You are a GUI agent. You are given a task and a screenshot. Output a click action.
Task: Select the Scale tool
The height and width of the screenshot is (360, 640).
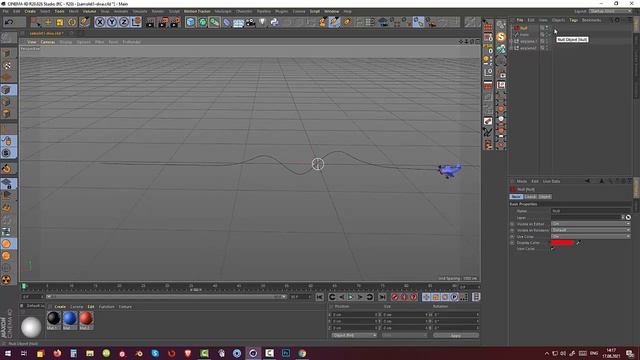coord(60,22)
